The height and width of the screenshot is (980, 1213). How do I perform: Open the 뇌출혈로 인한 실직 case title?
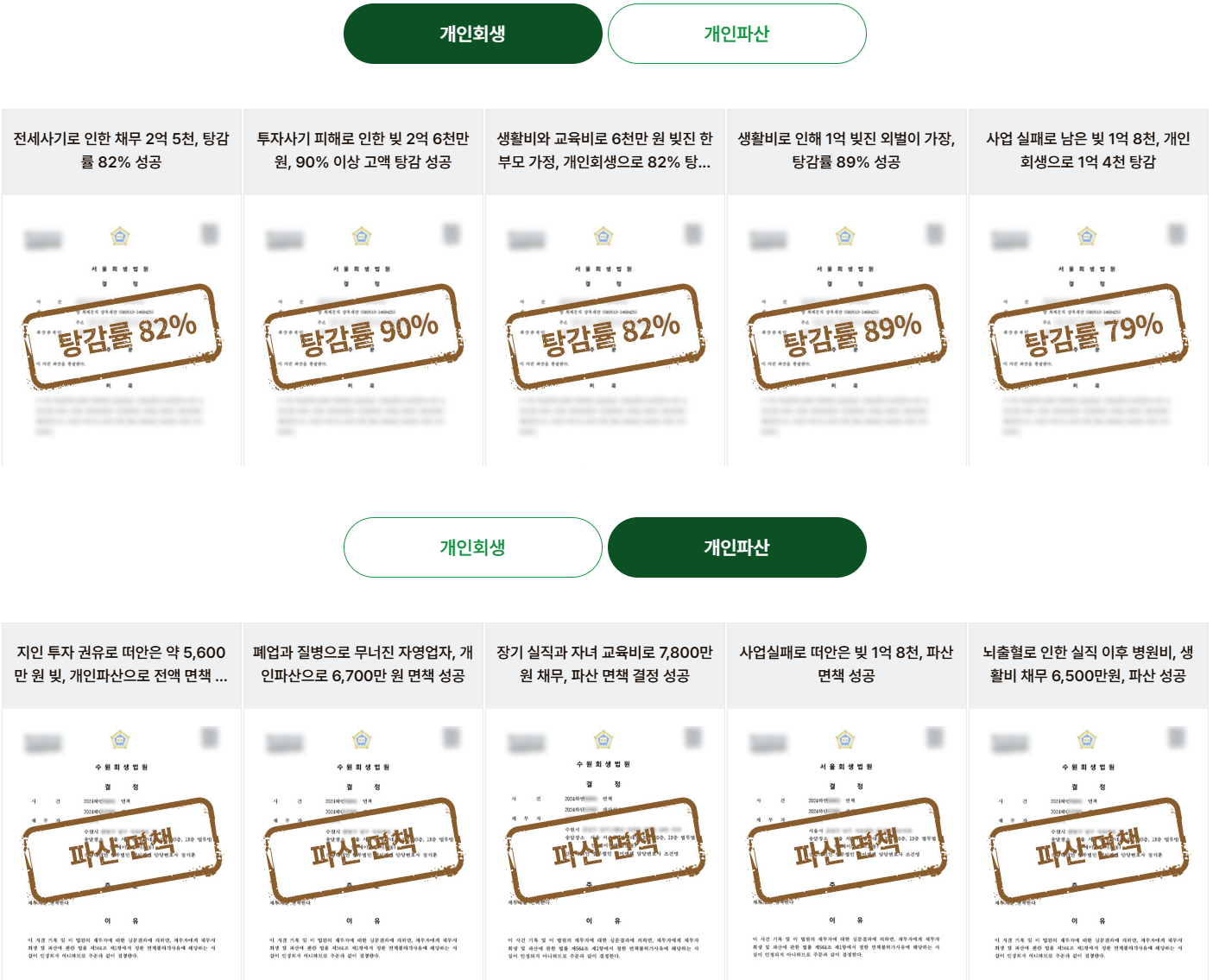[1089, 664]
